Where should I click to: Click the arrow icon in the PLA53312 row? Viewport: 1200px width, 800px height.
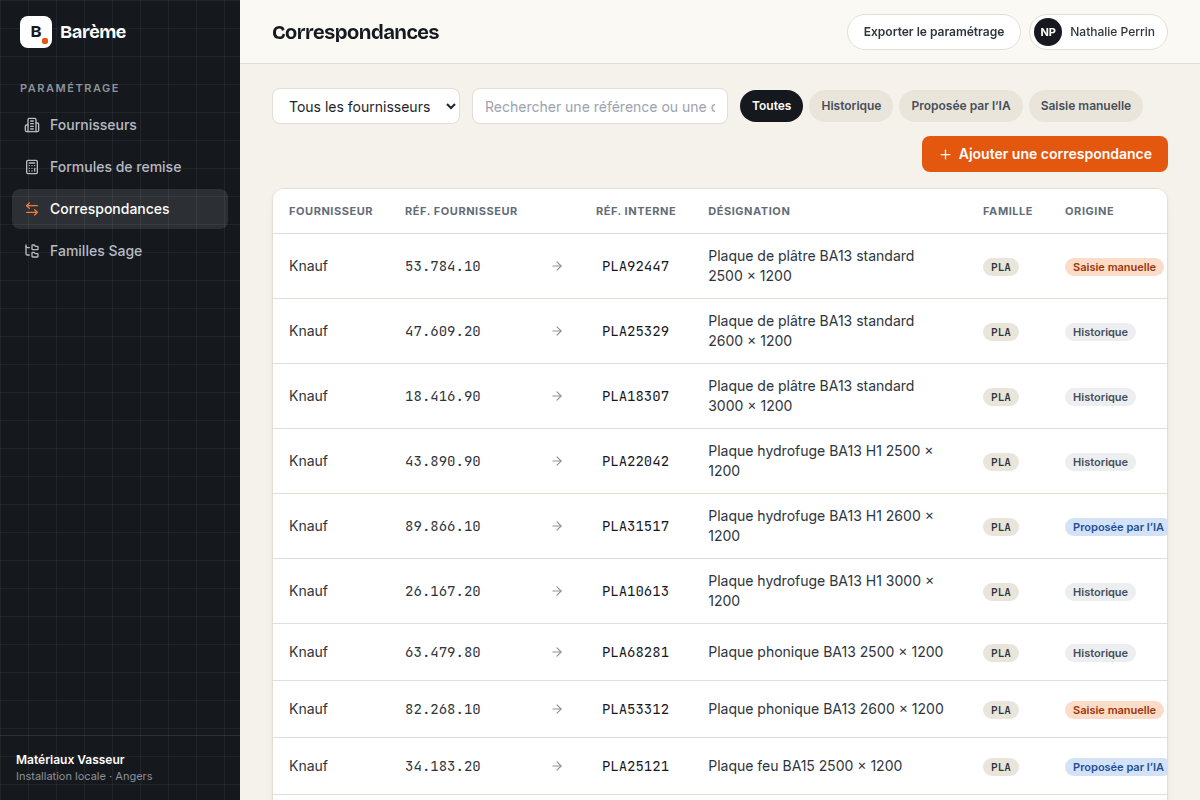click(557, 709)
